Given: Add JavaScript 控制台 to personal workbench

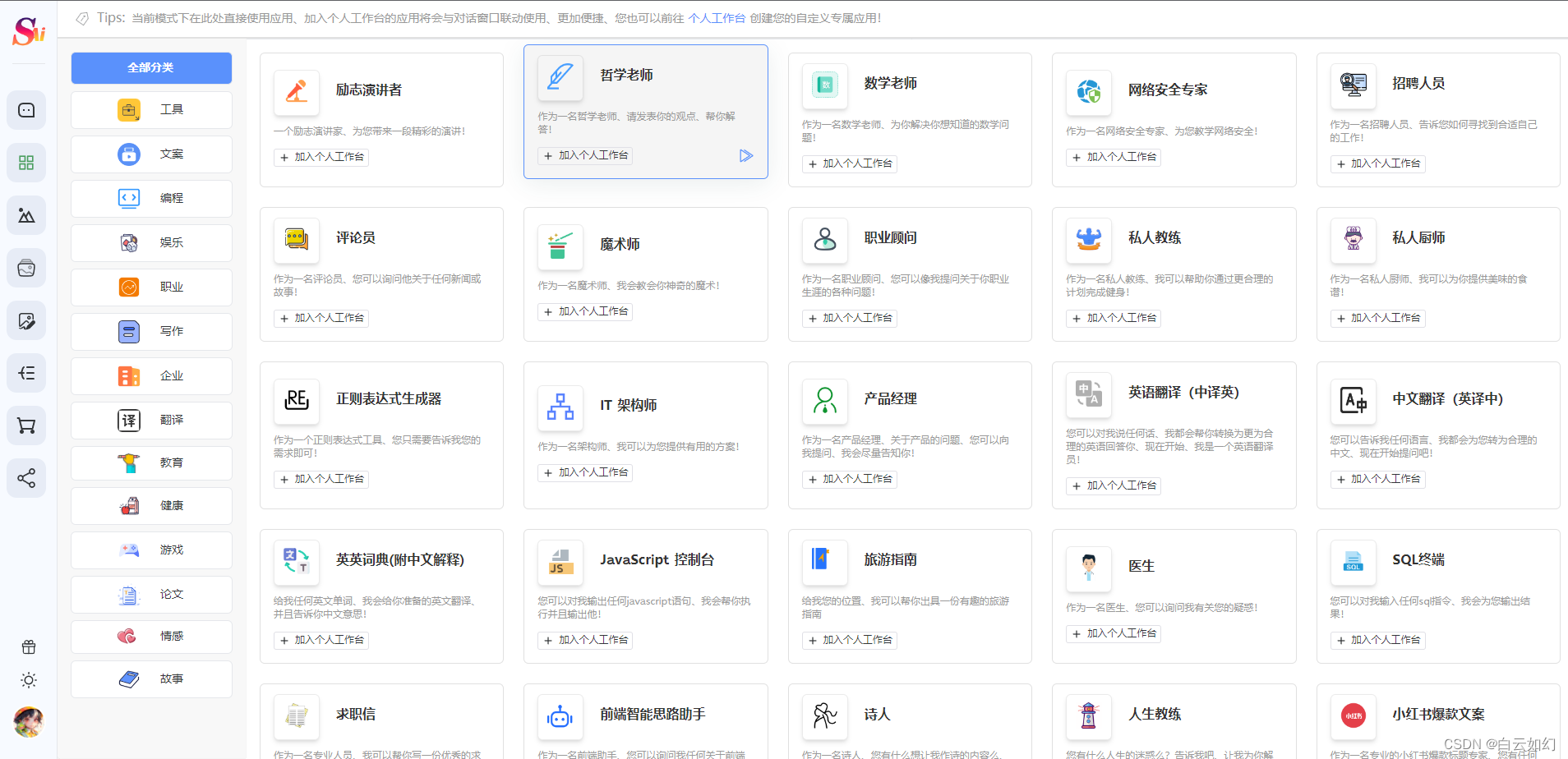Looking at the screenshot, I should click(x=586, y=640).
